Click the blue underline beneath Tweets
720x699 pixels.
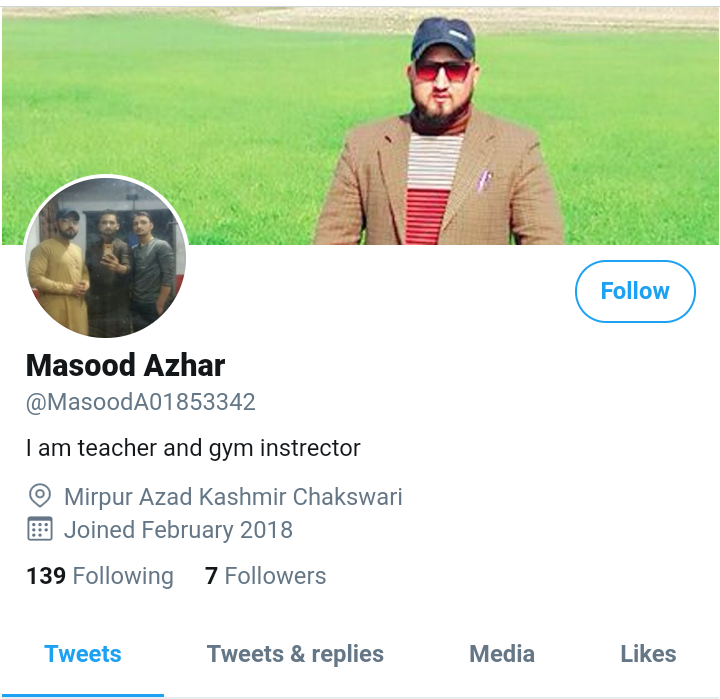coord(83,695)
